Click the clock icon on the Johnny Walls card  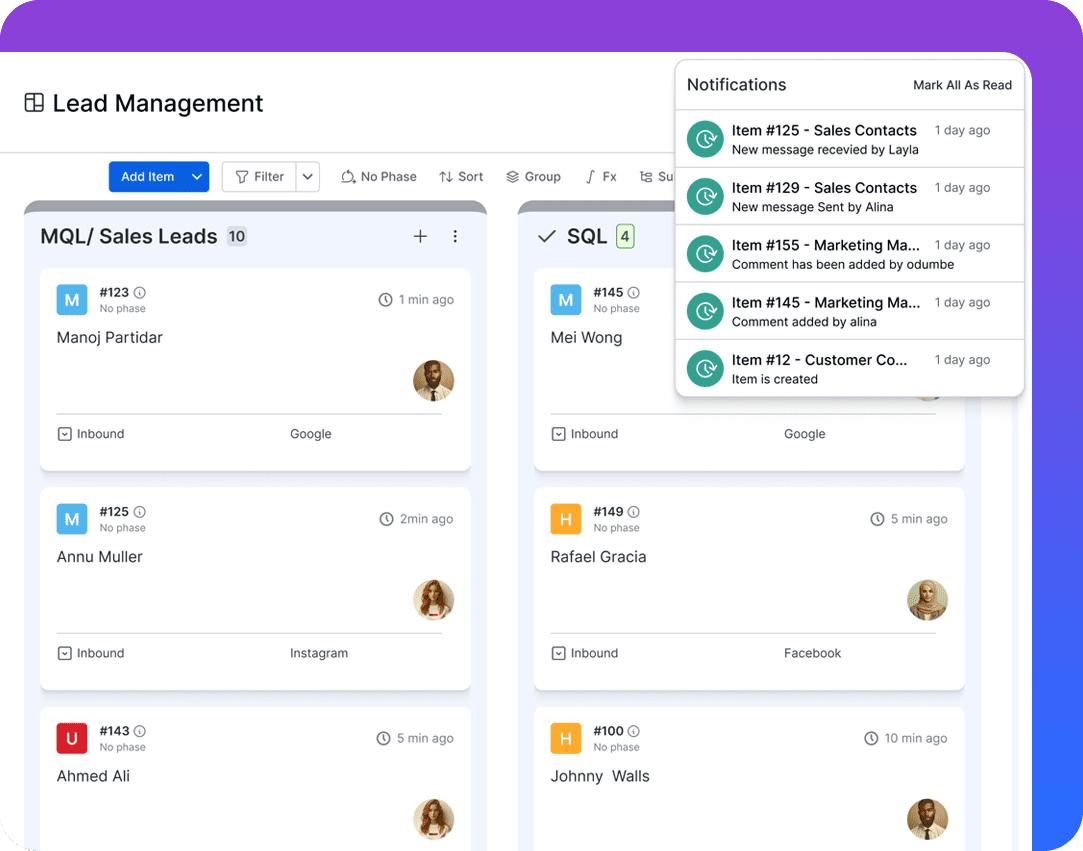click(x=872, y=738)
